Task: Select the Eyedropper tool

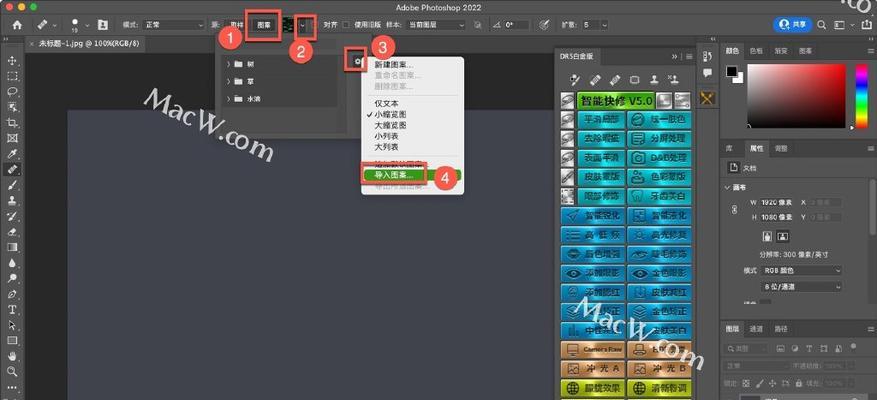Action: [x=12, y=154]
